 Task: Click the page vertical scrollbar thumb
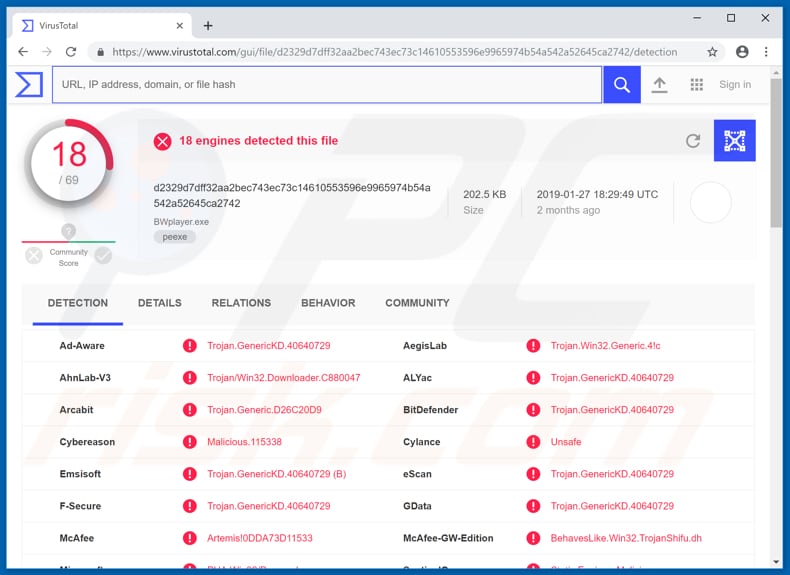click(x=776, y=151)
